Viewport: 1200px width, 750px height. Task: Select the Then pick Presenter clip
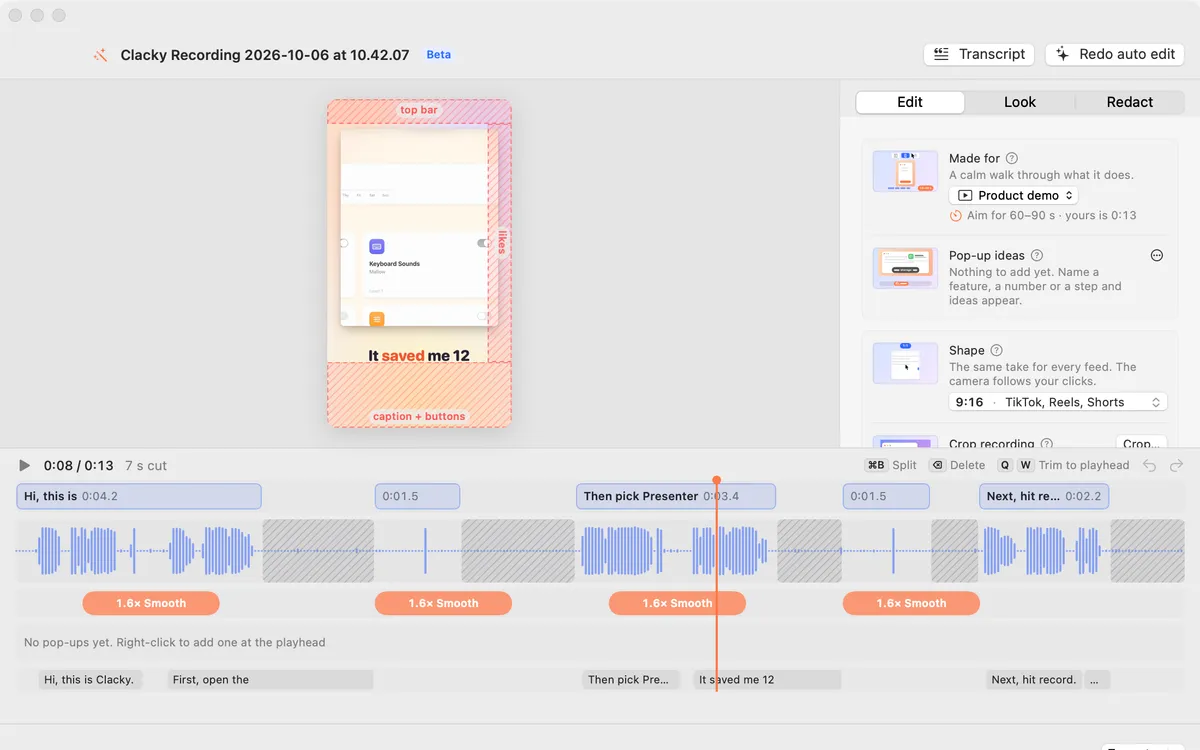676,496
